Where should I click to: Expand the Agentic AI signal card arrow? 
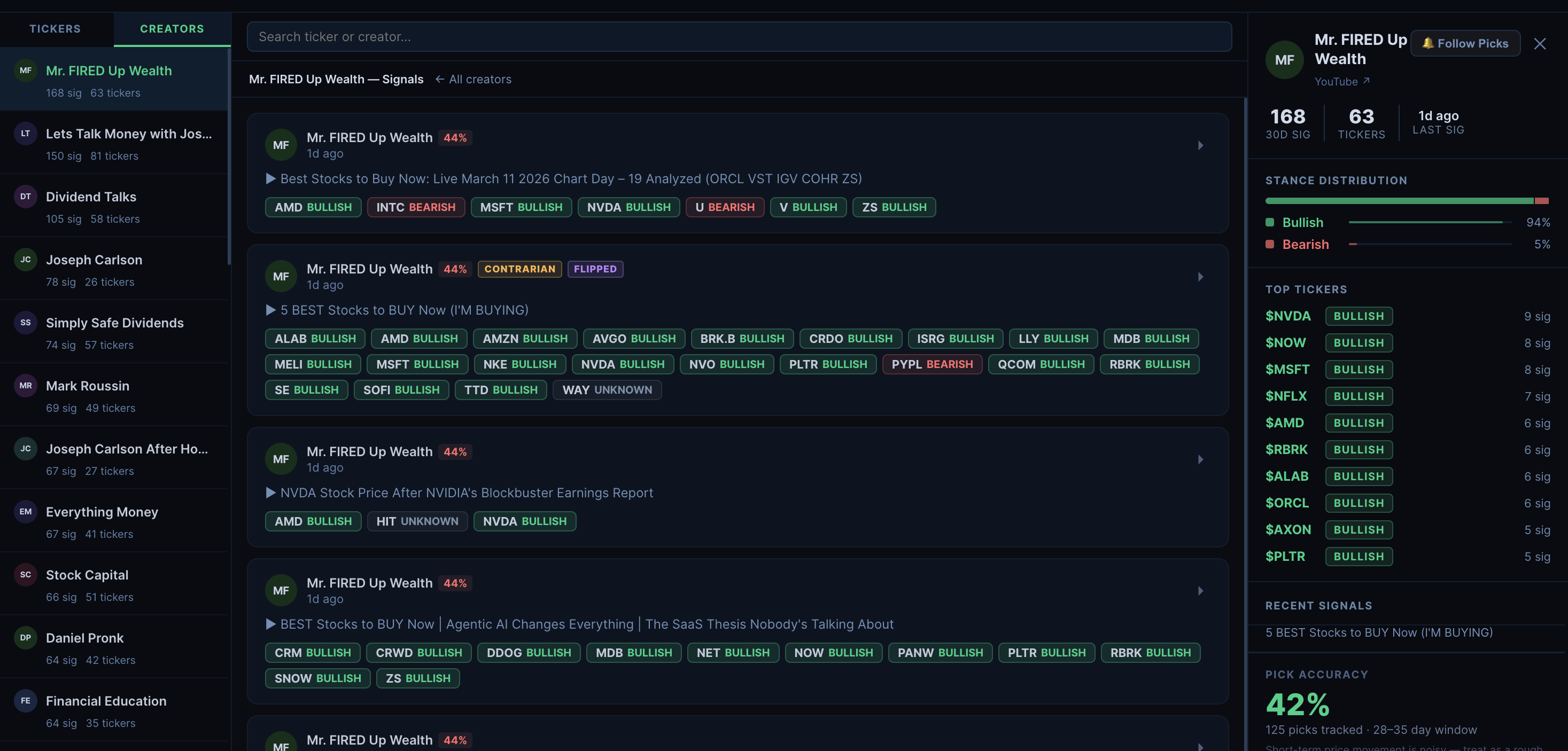coord(1200,591)
